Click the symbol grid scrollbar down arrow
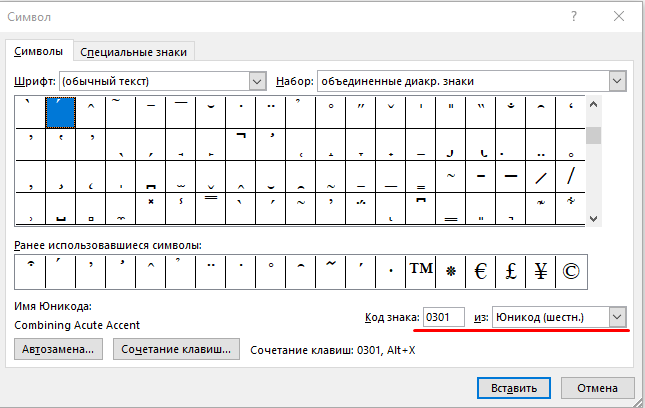The width and height of the screenshot is (645, 408). [x=593, y=218]
